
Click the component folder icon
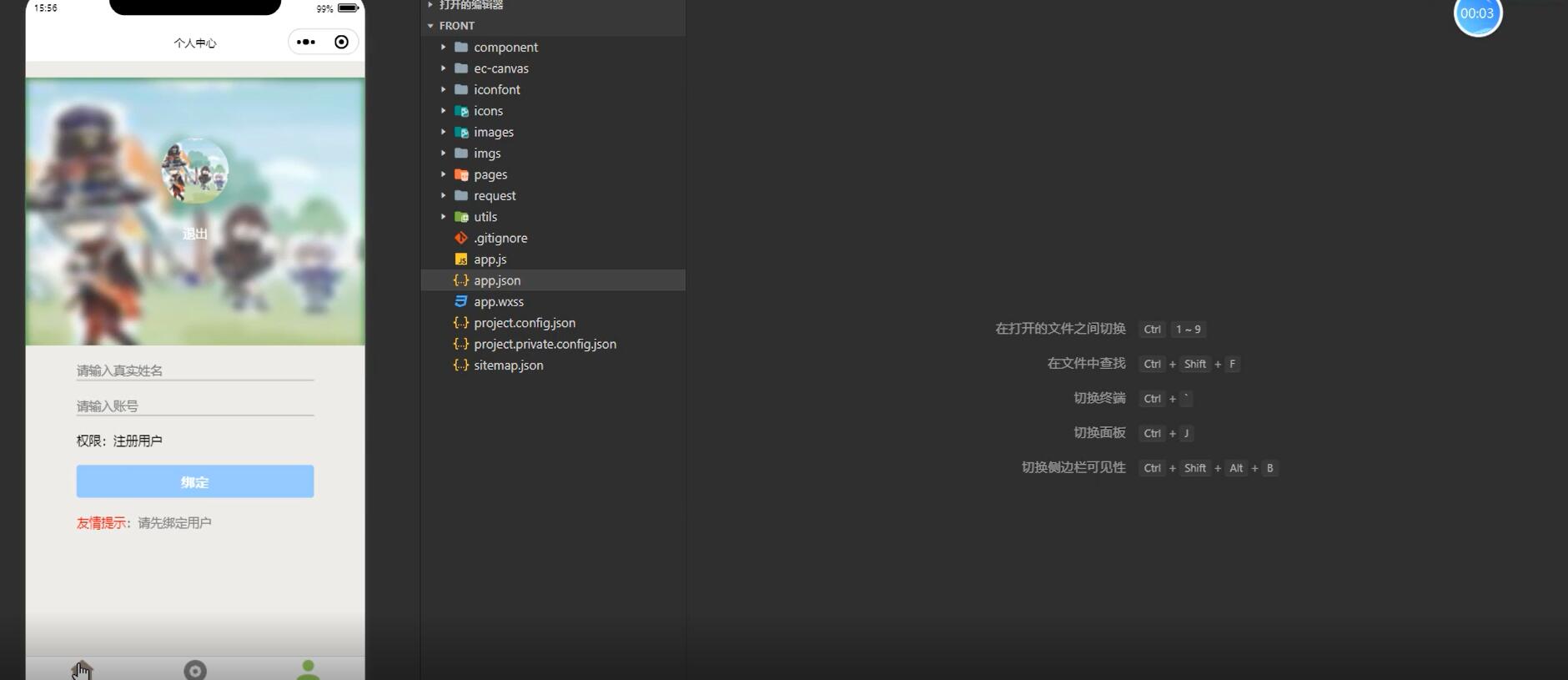460,47
